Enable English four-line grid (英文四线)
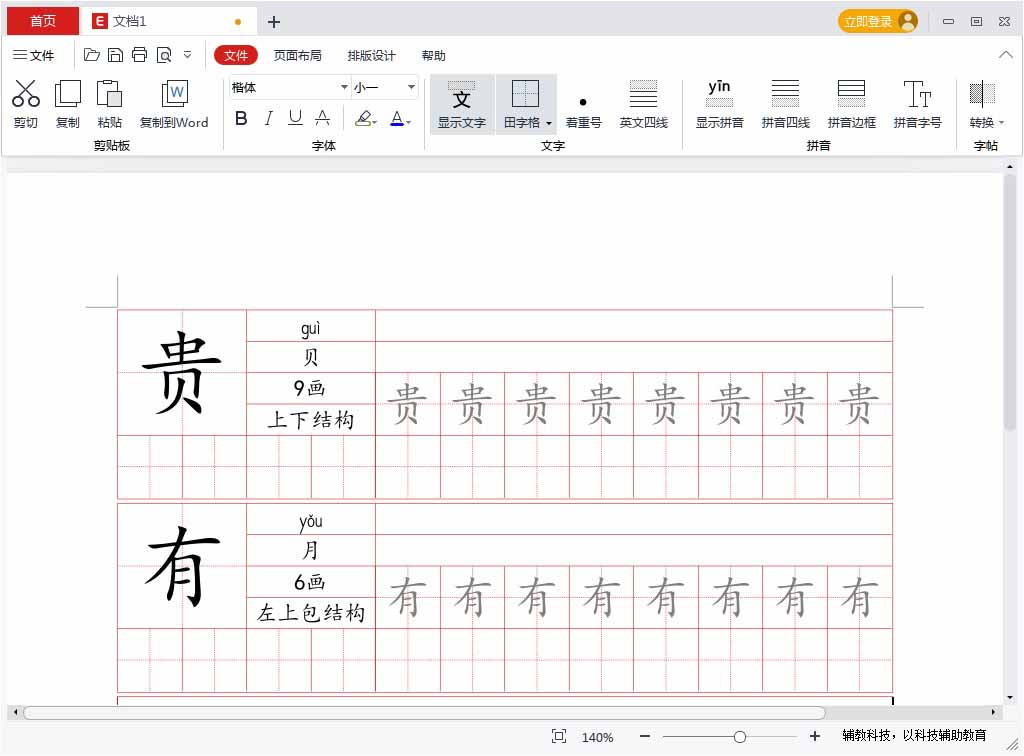Screen dimensions: 1024x756 tap(643, 94)
